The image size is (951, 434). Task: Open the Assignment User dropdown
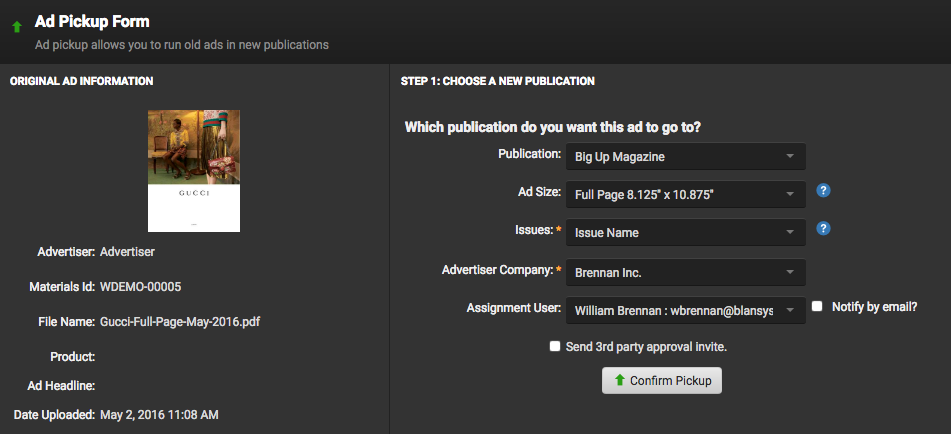click(x=685, y=311)
